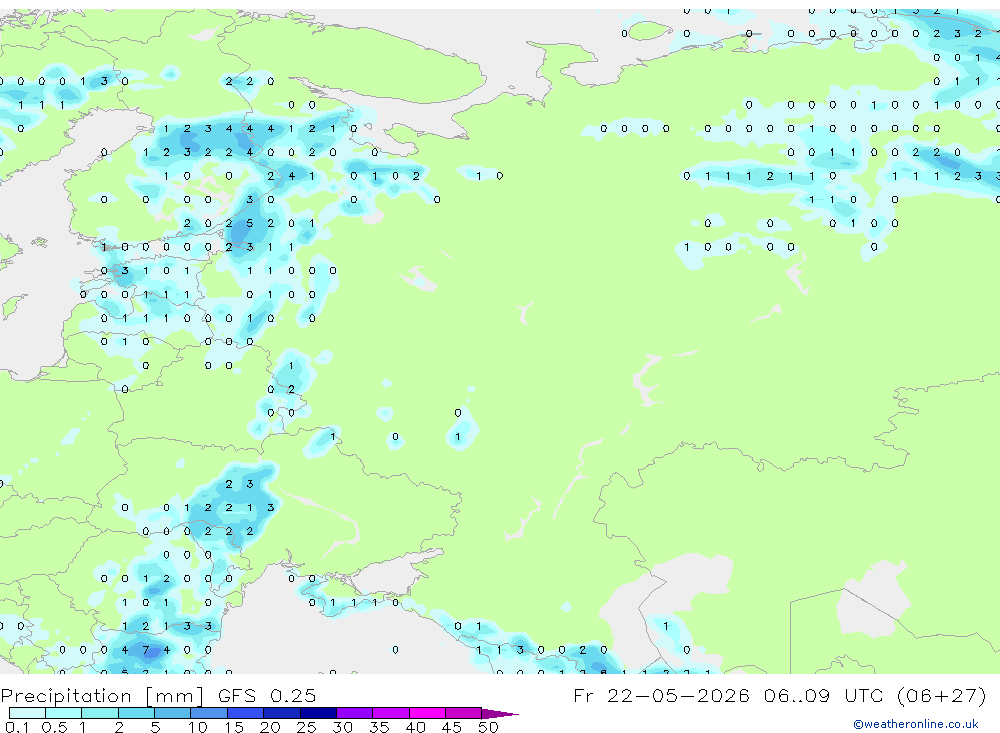Click the '35' legend scale label
This screenshot has width=1000, height=733.
pos(379,727)
